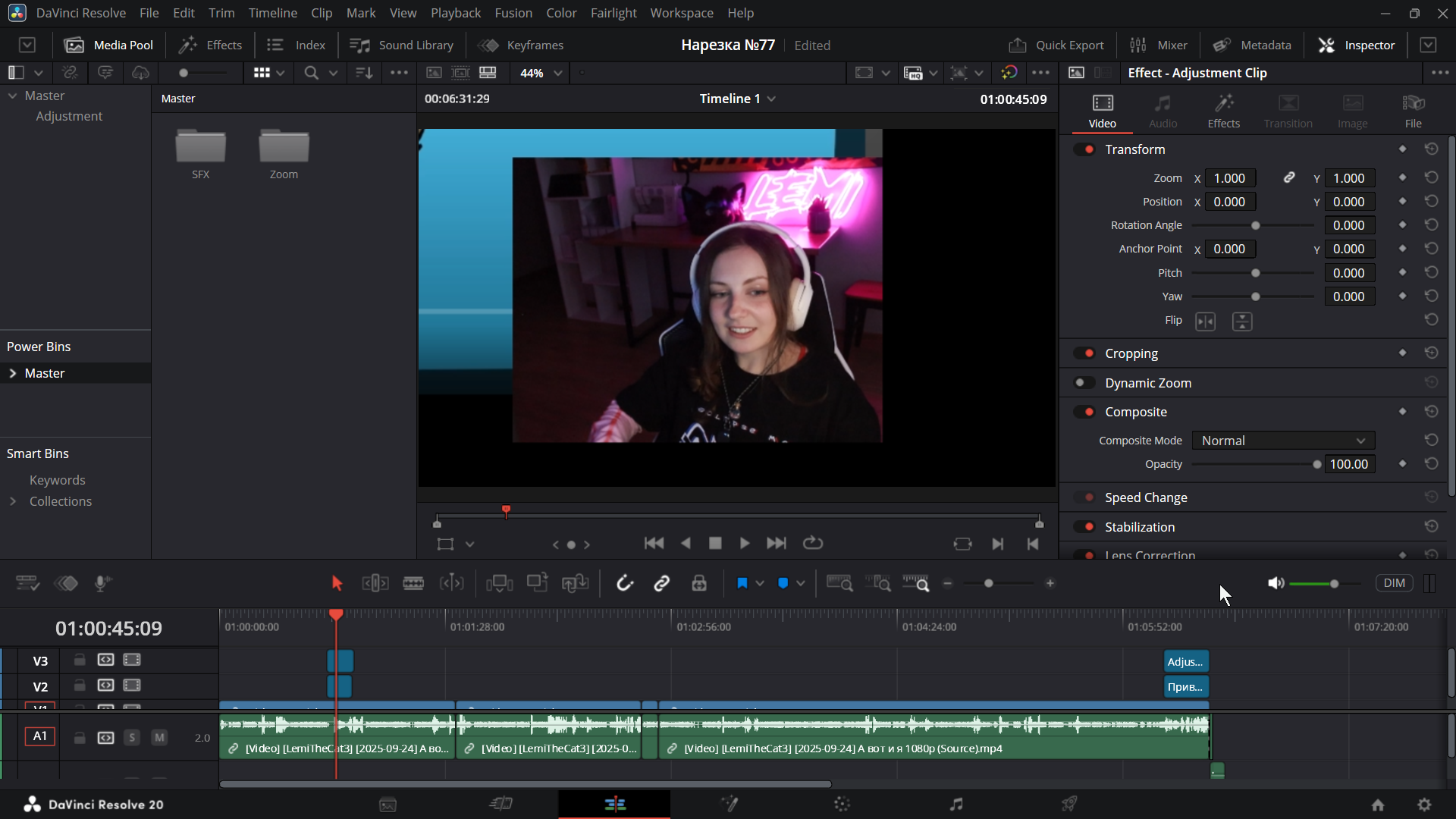Open the Composite Mode dropdown

[1283, 441]
